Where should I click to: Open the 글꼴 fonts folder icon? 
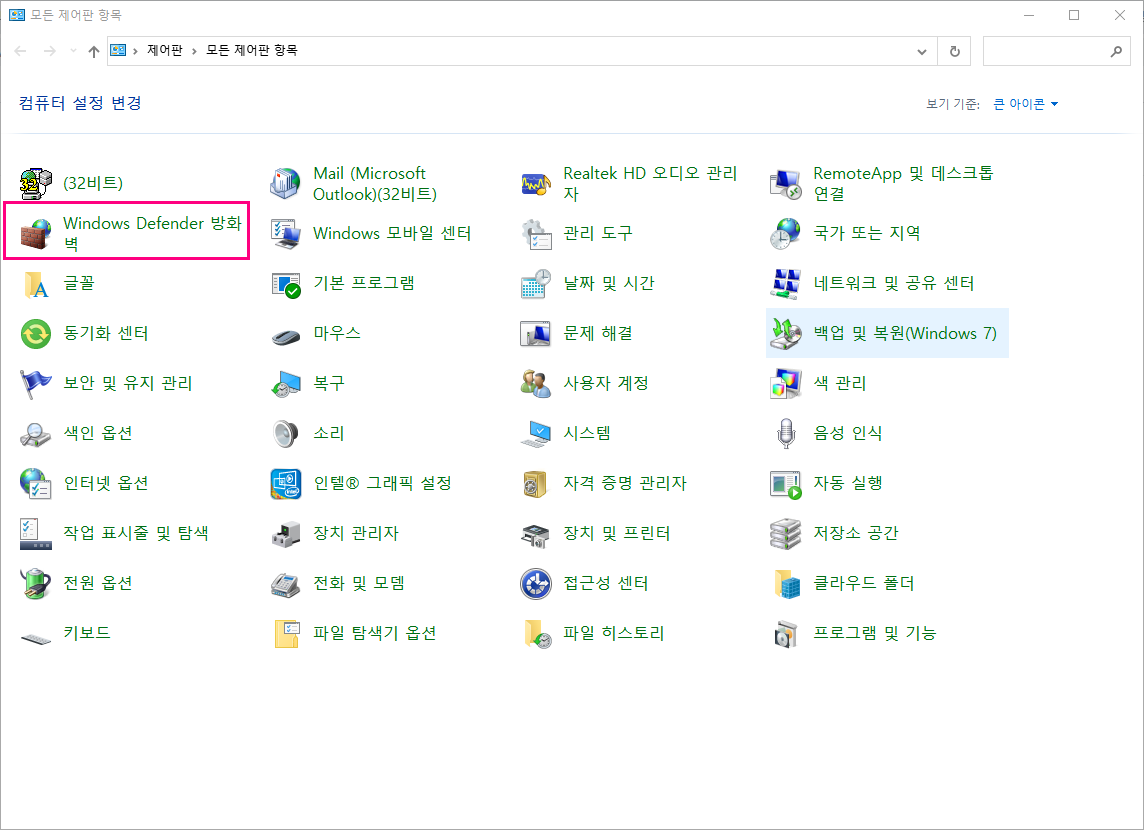[36, 283]
